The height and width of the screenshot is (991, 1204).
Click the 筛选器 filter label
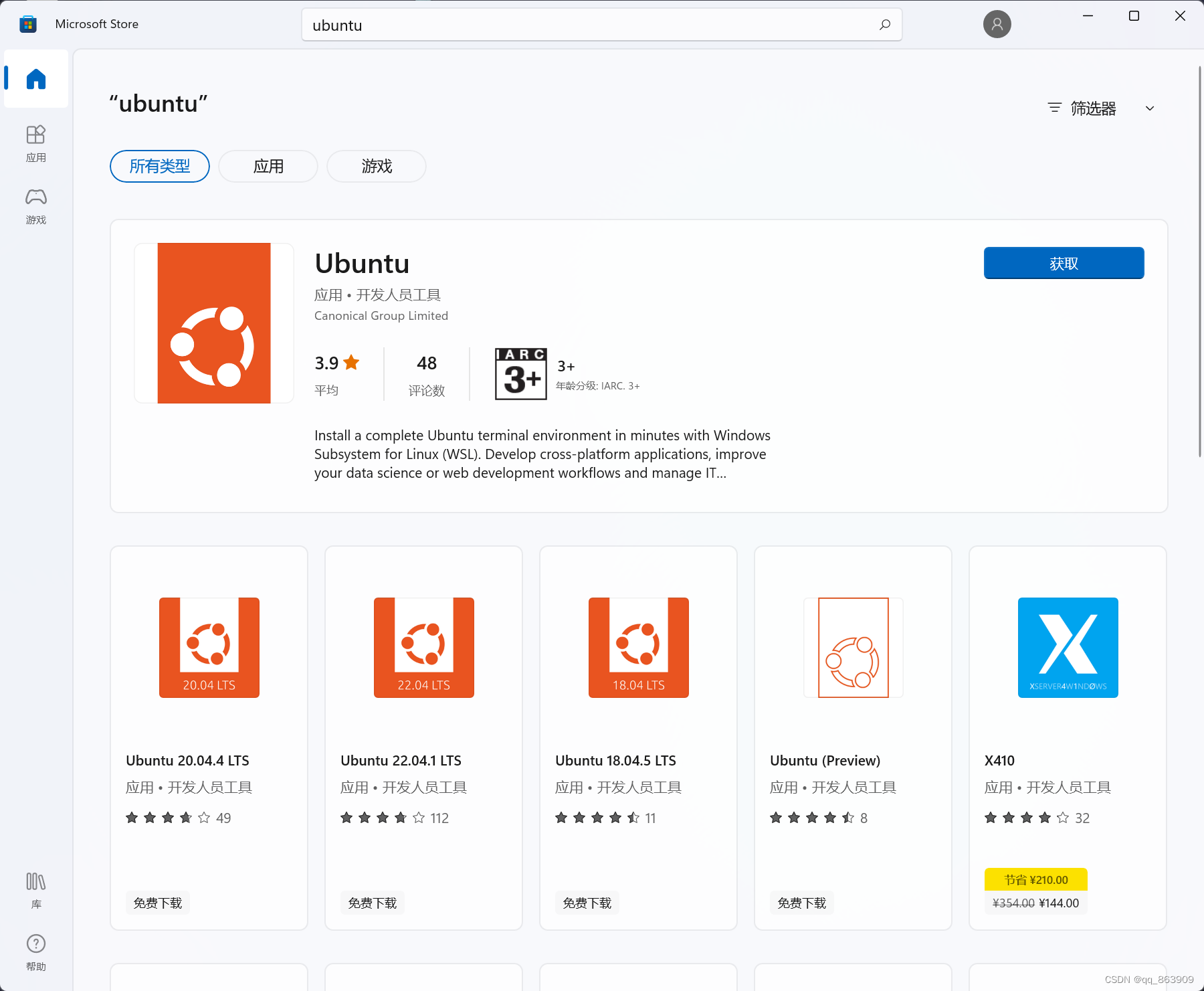coord(1093,108)
